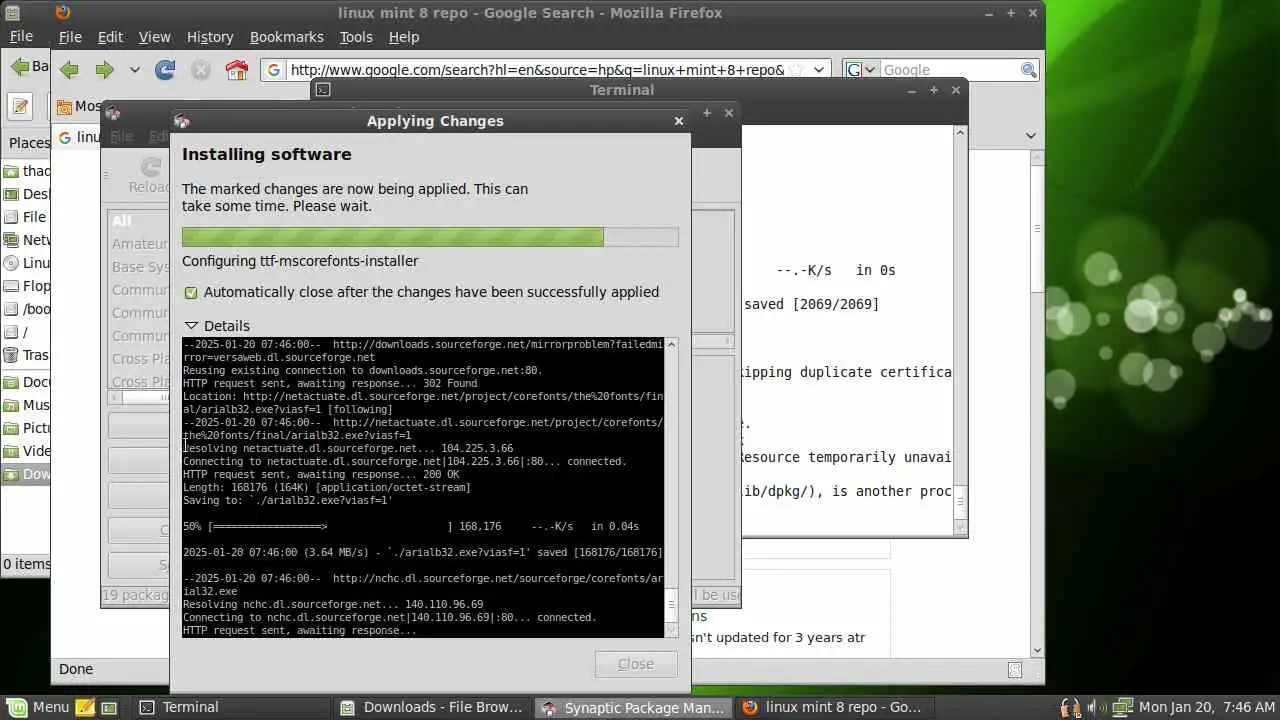This screenshot has width=1280, height=720.
Task: Open the Firefox Tools menu
Action: (356, 37)
